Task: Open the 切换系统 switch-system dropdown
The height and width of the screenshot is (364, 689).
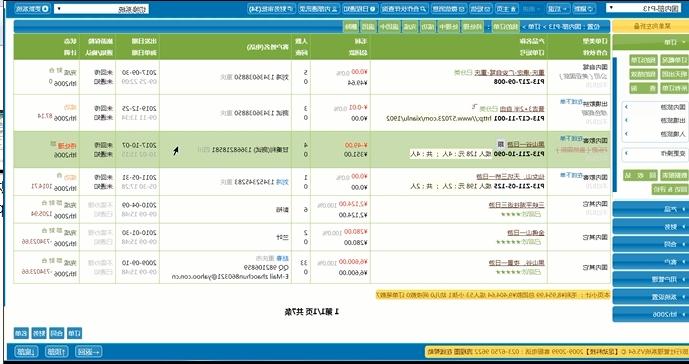Action: point(102,9)
